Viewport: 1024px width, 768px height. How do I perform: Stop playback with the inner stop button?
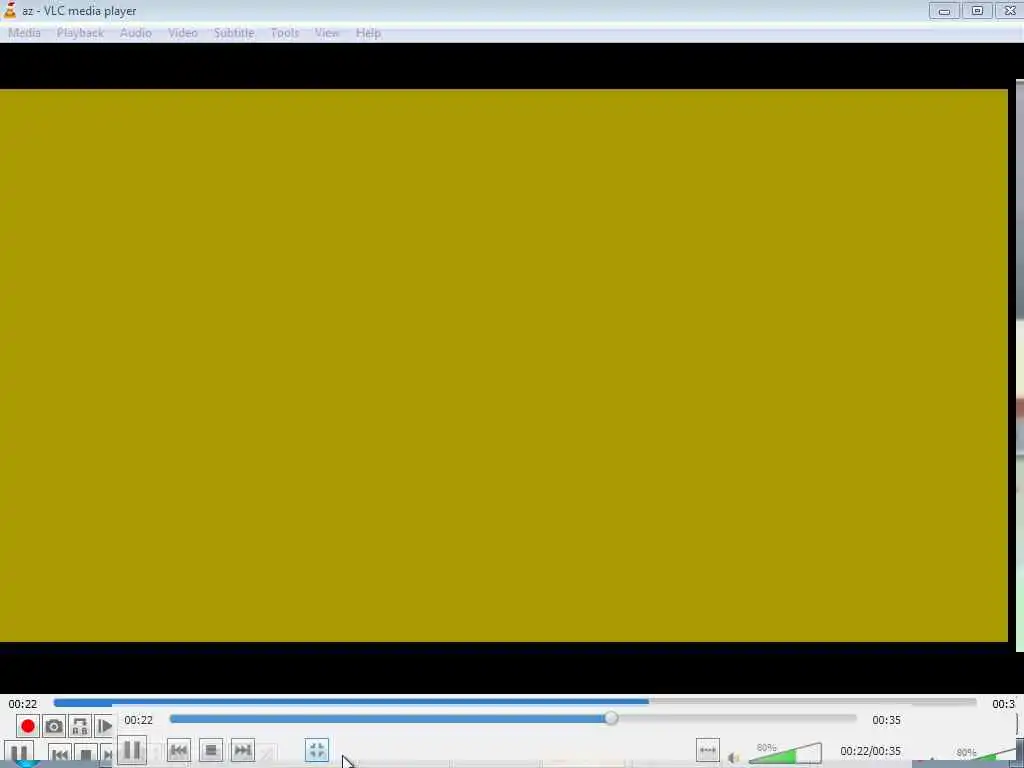(211, 750)
